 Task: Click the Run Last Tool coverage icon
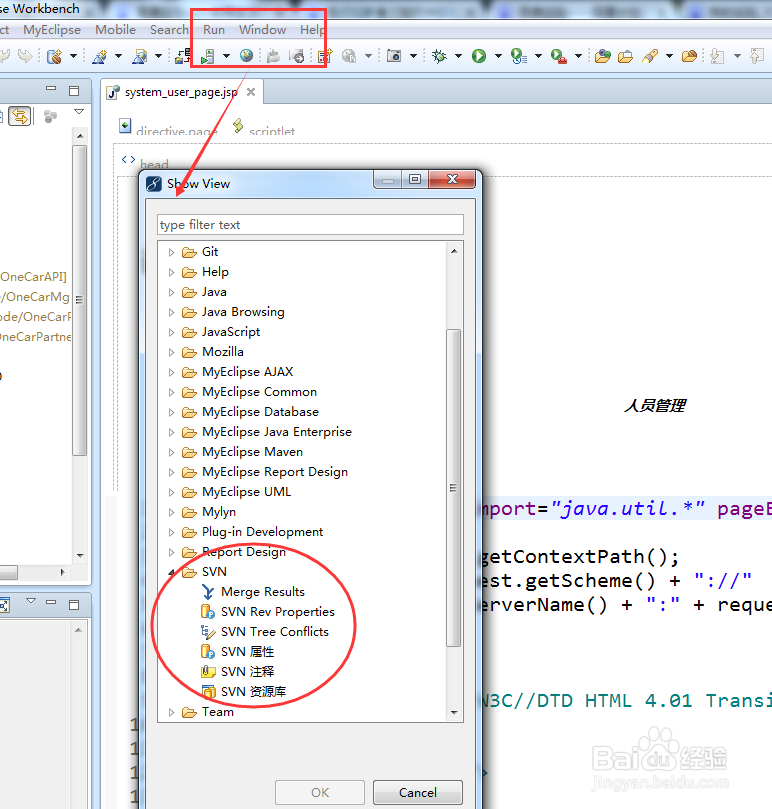point(519,56)
